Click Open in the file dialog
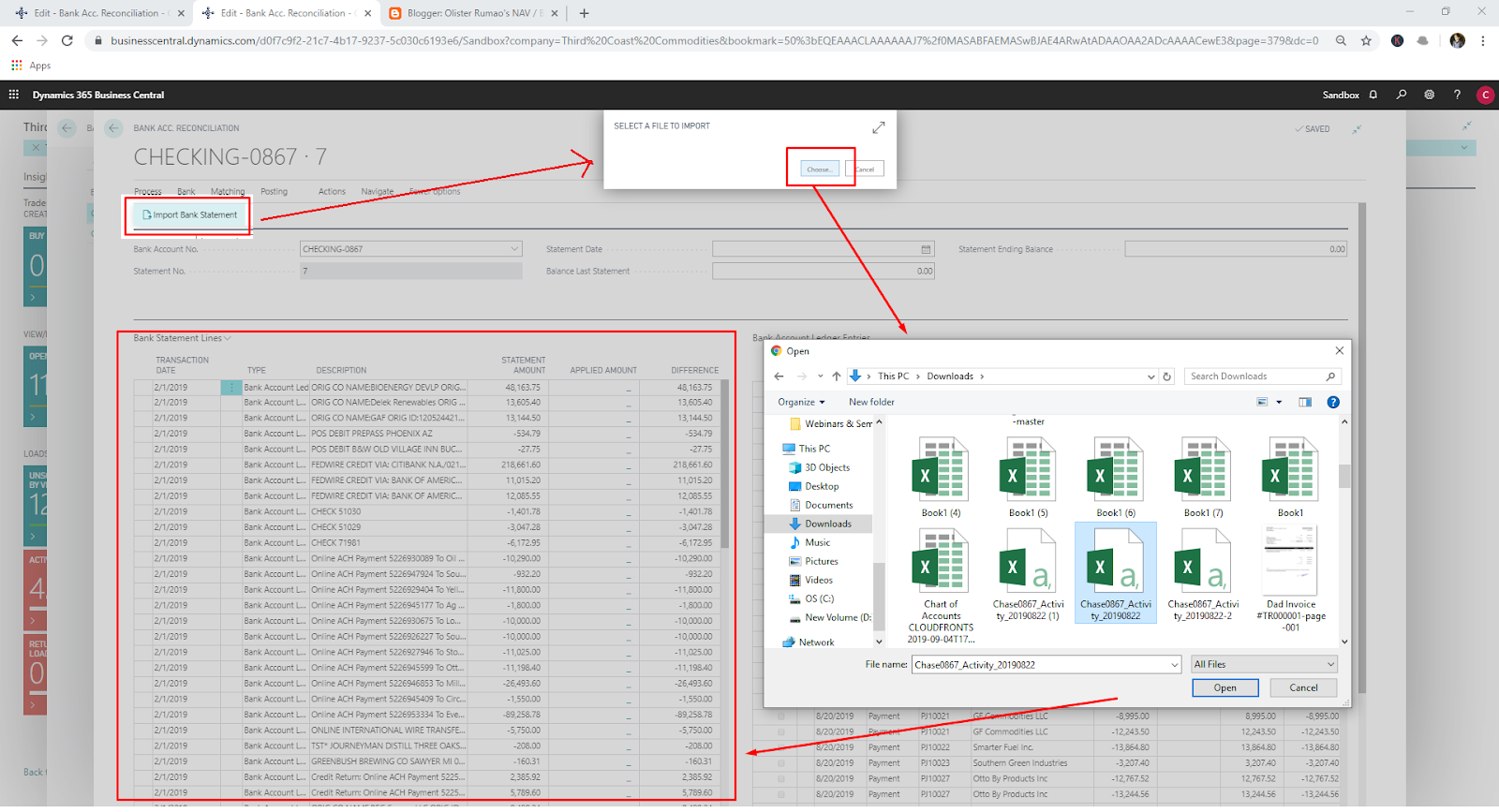1499x812 pixels. (x=1225, y=687)
